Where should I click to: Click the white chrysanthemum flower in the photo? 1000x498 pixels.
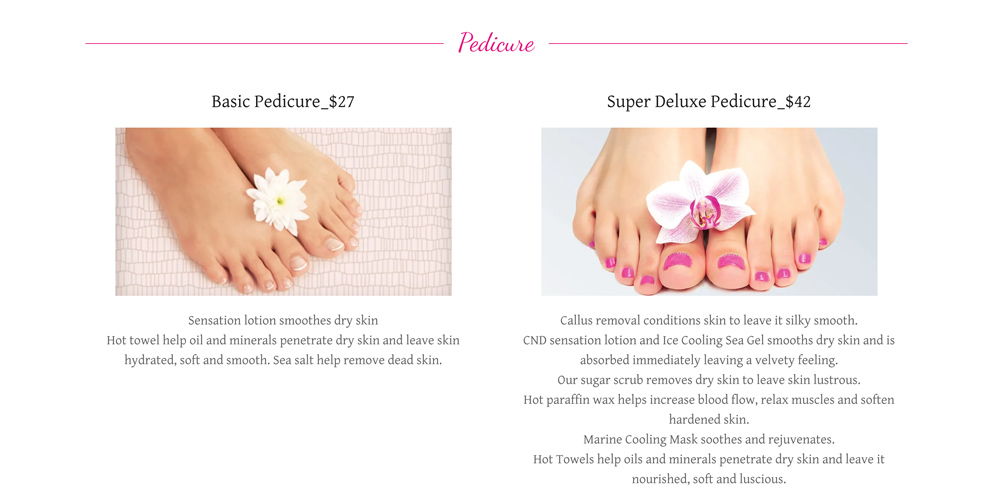point(278,200)
